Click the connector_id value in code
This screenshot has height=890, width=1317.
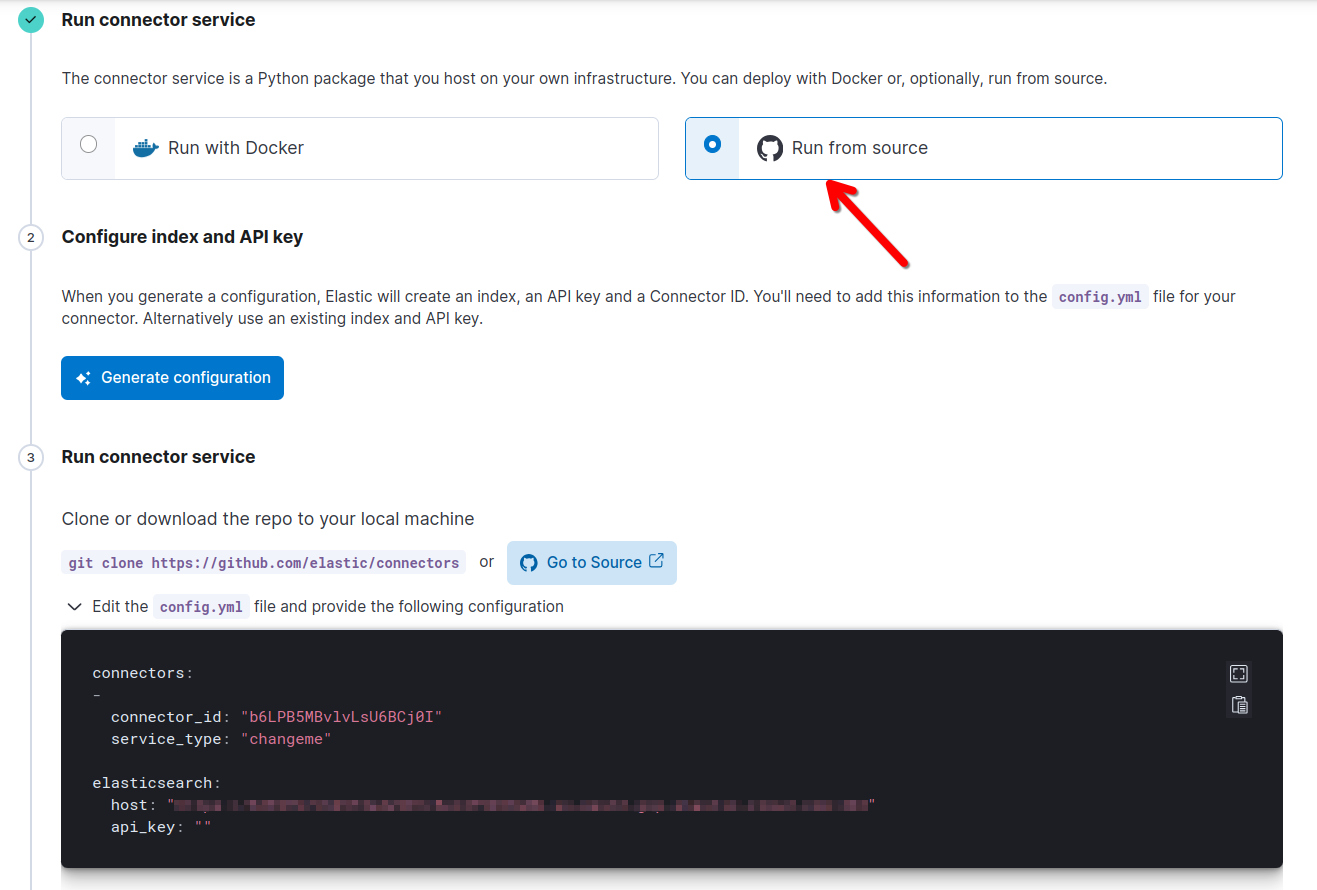341,717
